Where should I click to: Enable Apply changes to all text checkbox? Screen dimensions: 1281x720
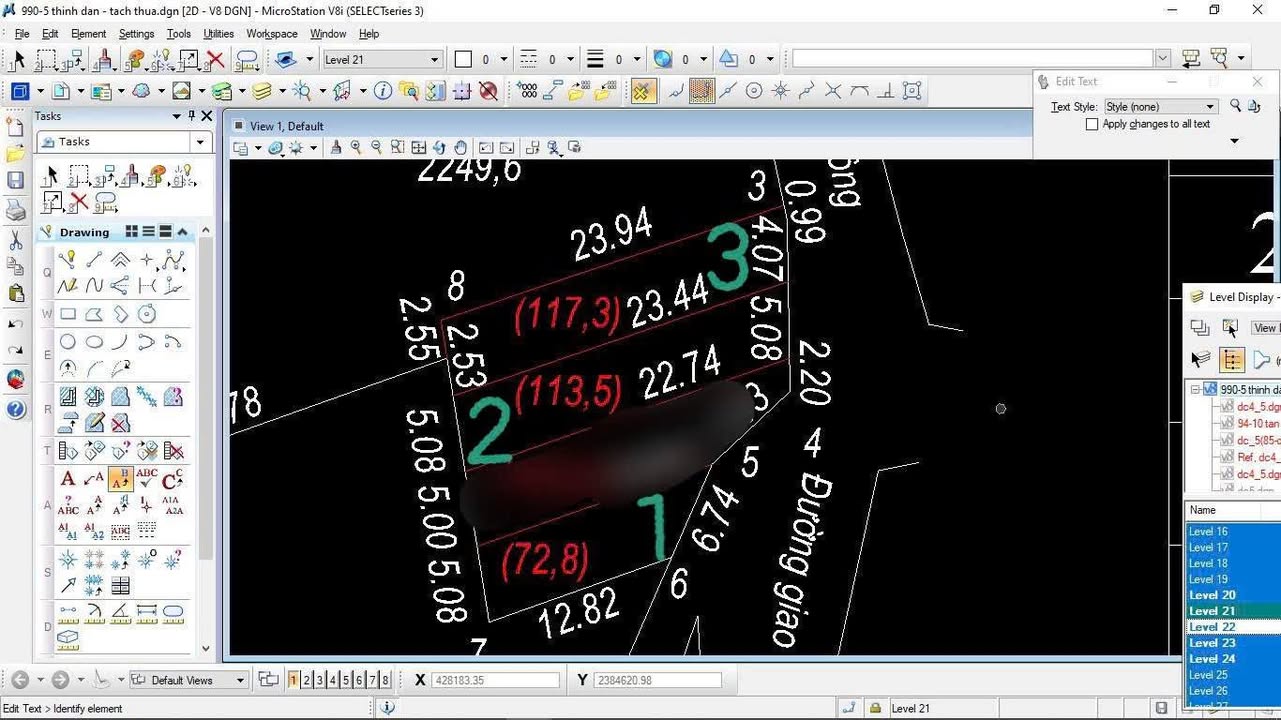coord(1092,124)
